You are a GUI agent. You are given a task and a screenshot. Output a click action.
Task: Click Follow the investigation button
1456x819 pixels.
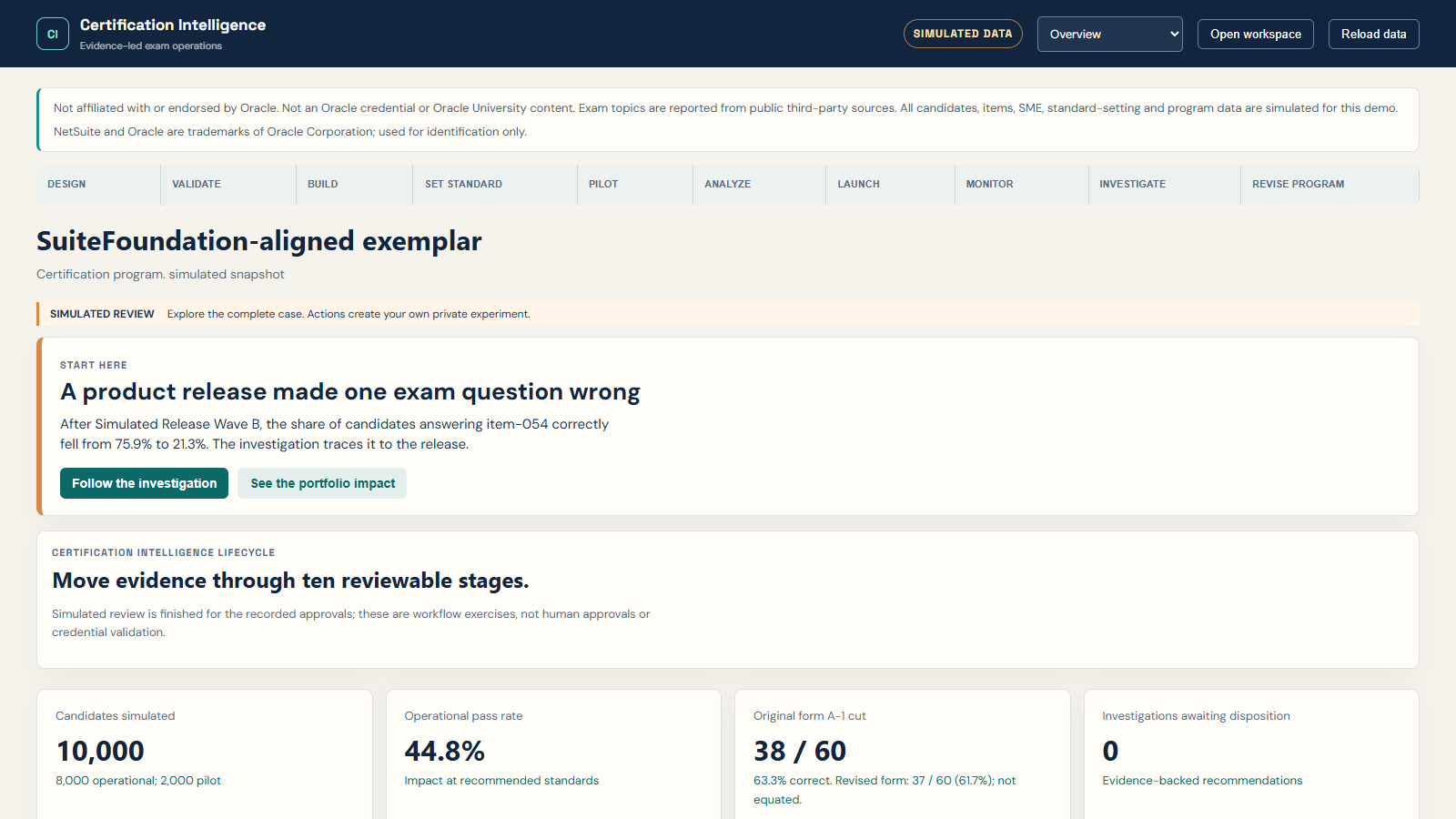click(144, 483)
